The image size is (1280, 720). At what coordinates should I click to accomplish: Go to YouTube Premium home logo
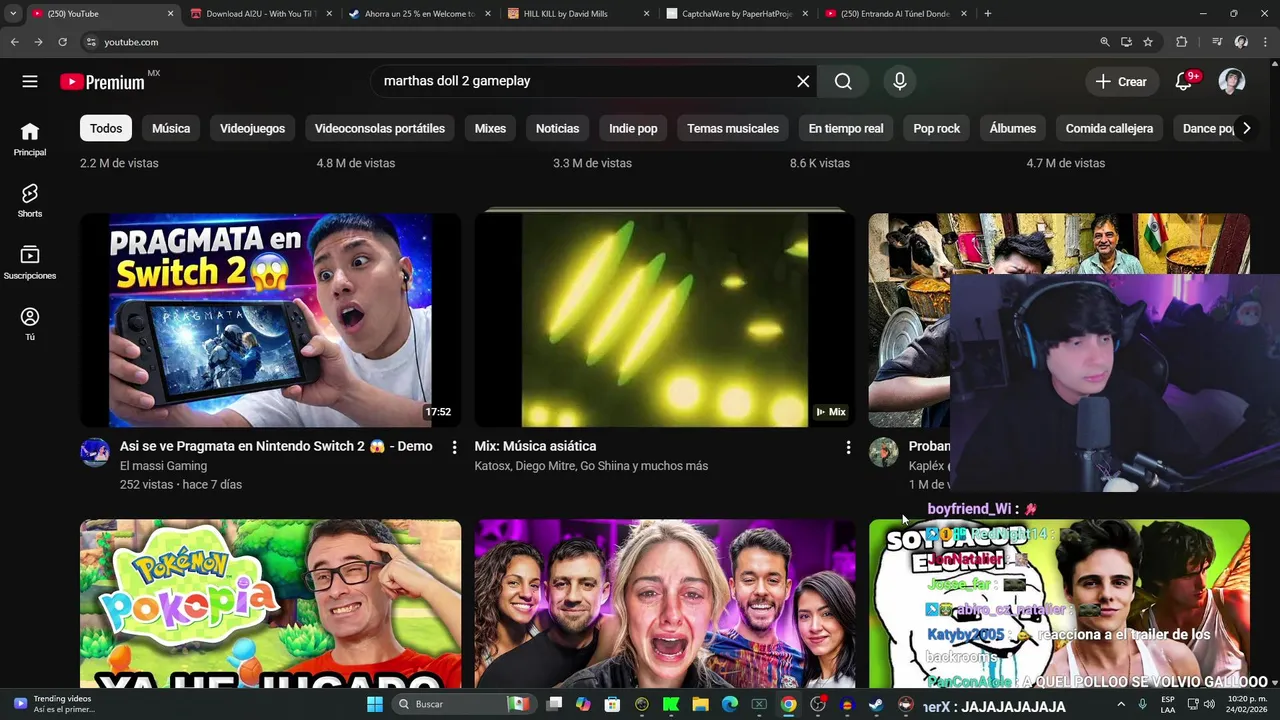[102, 82]
